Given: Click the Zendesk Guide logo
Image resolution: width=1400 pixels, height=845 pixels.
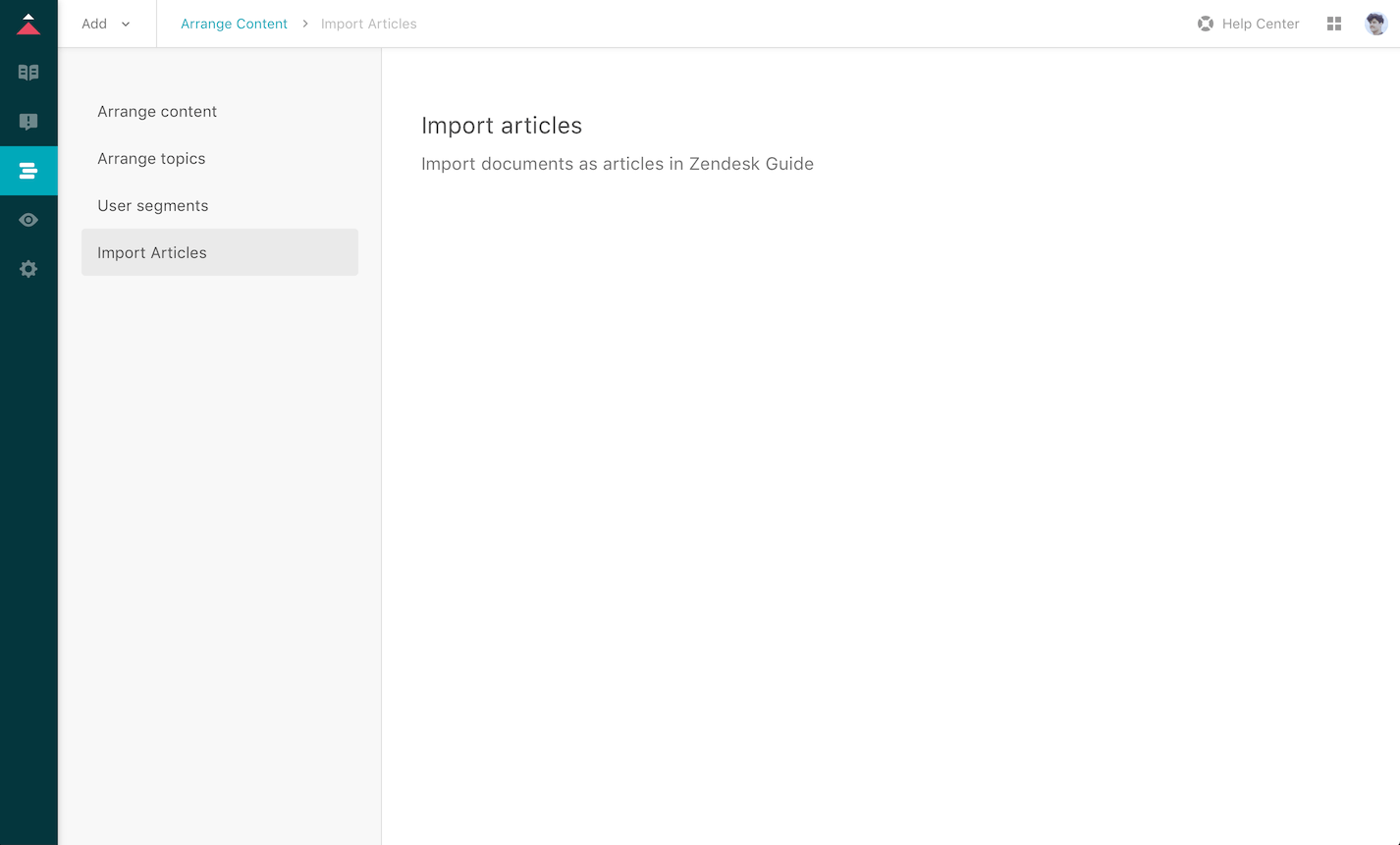Looking at the screenshot, I should click(x=28, y=25).
